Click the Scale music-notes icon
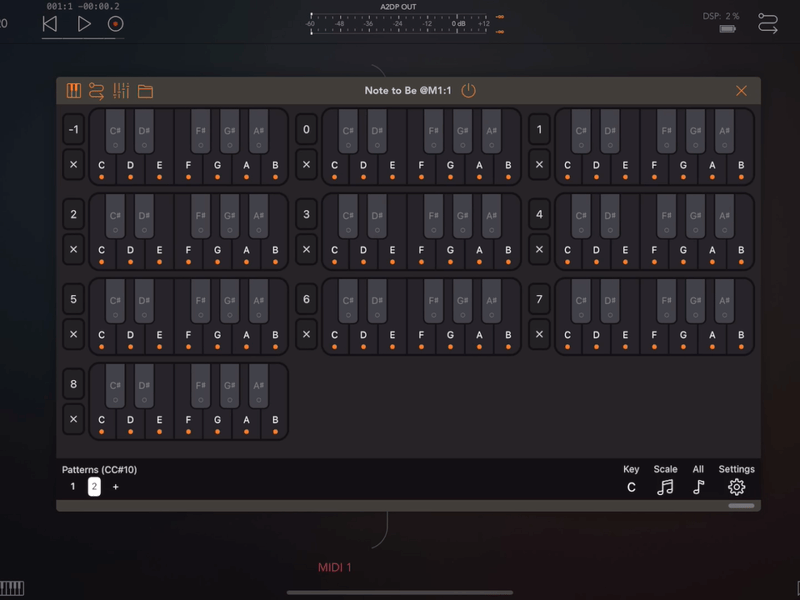The height and width of the screenshot is (600, 800). pos(665,487)
